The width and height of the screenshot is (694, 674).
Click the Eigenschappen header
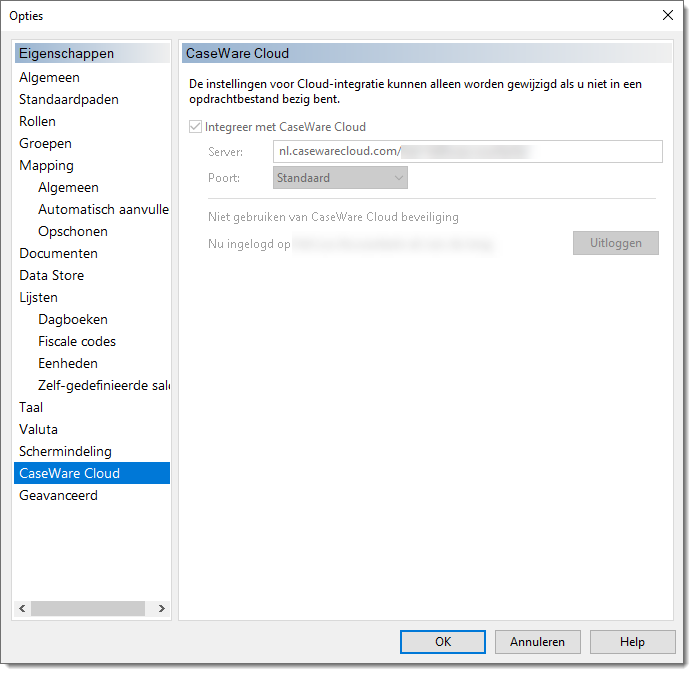(92, 53)
